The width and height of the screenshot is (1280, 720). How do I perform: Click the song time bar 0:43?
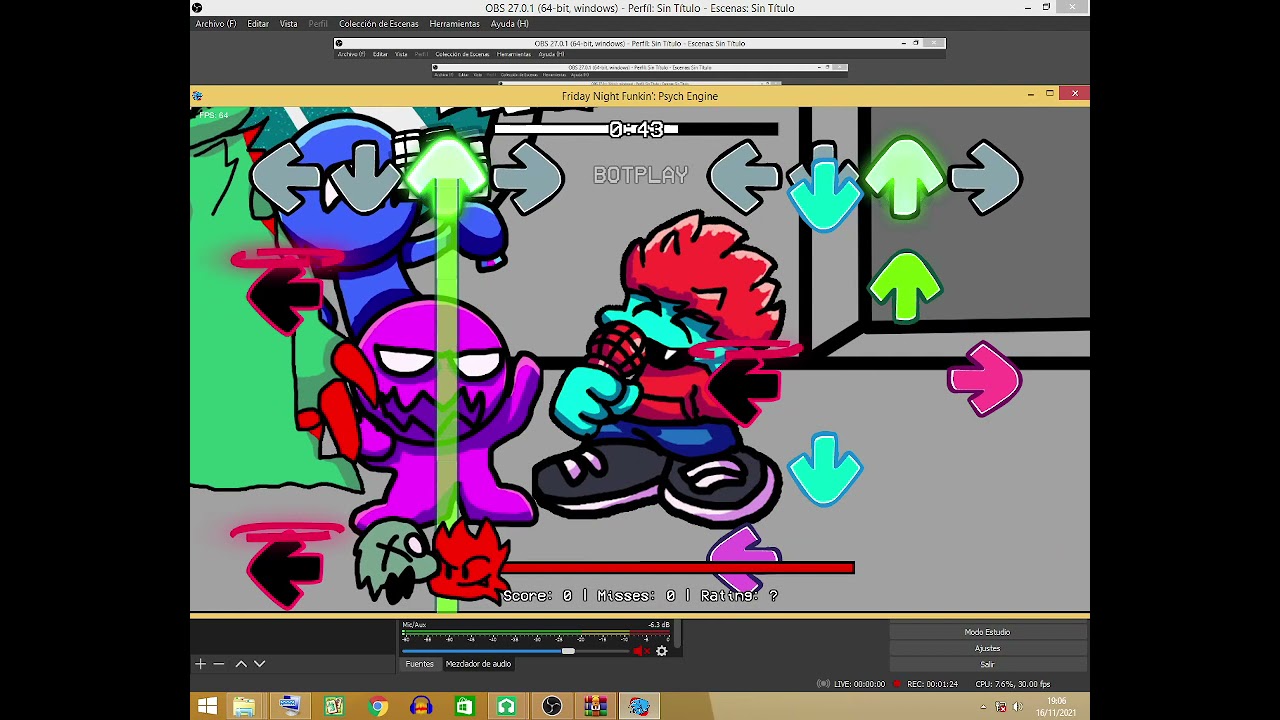[x=636, y=129]
